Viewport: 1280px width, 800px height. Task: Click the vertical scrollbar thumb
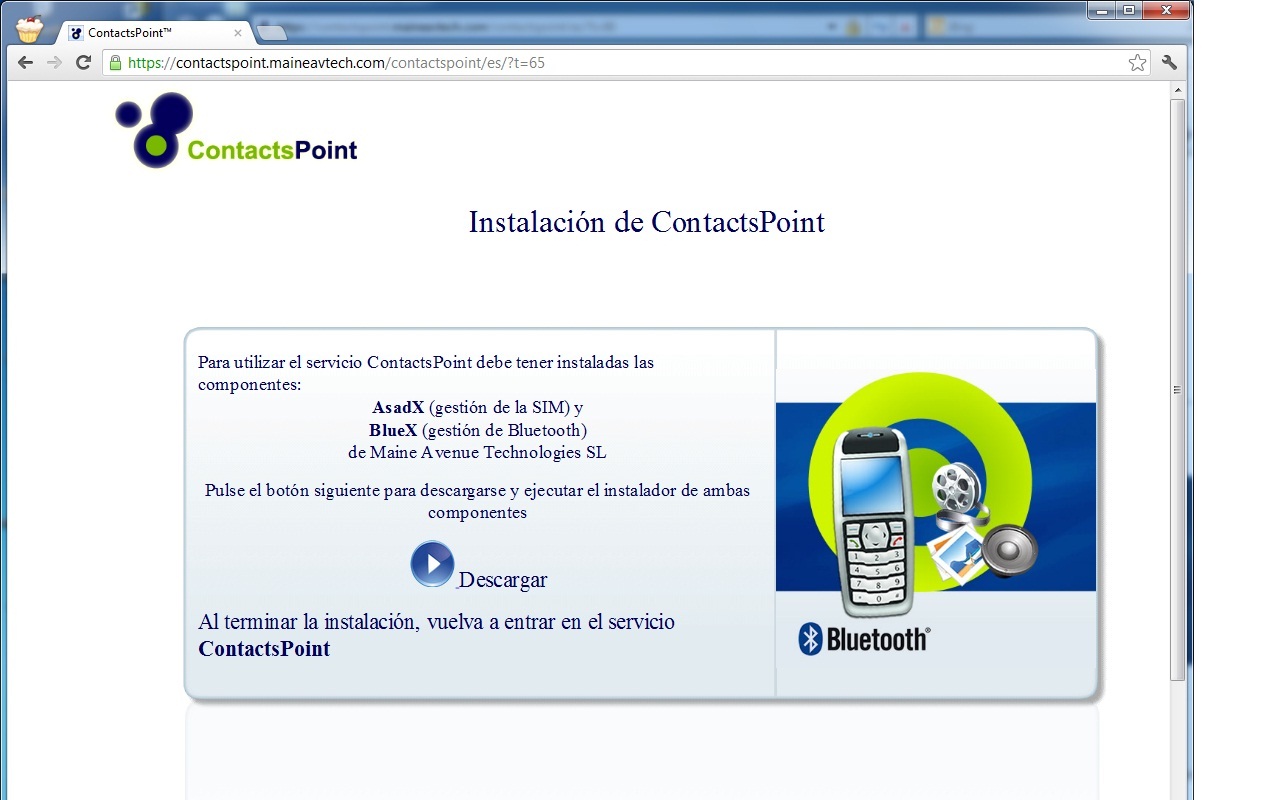pos(1178,390)
